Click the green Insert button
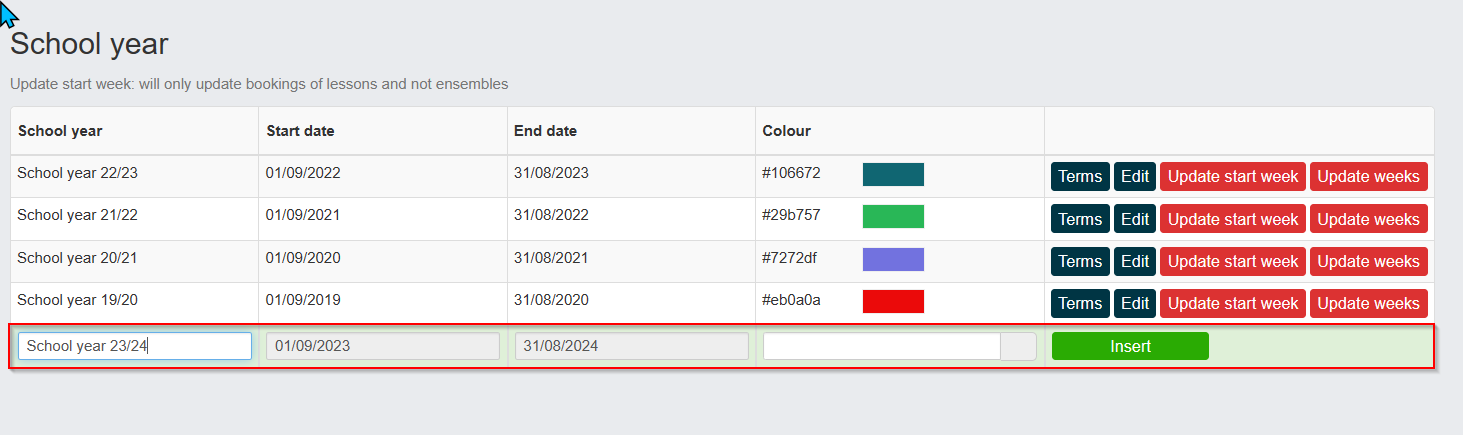 coord(1130,346)
